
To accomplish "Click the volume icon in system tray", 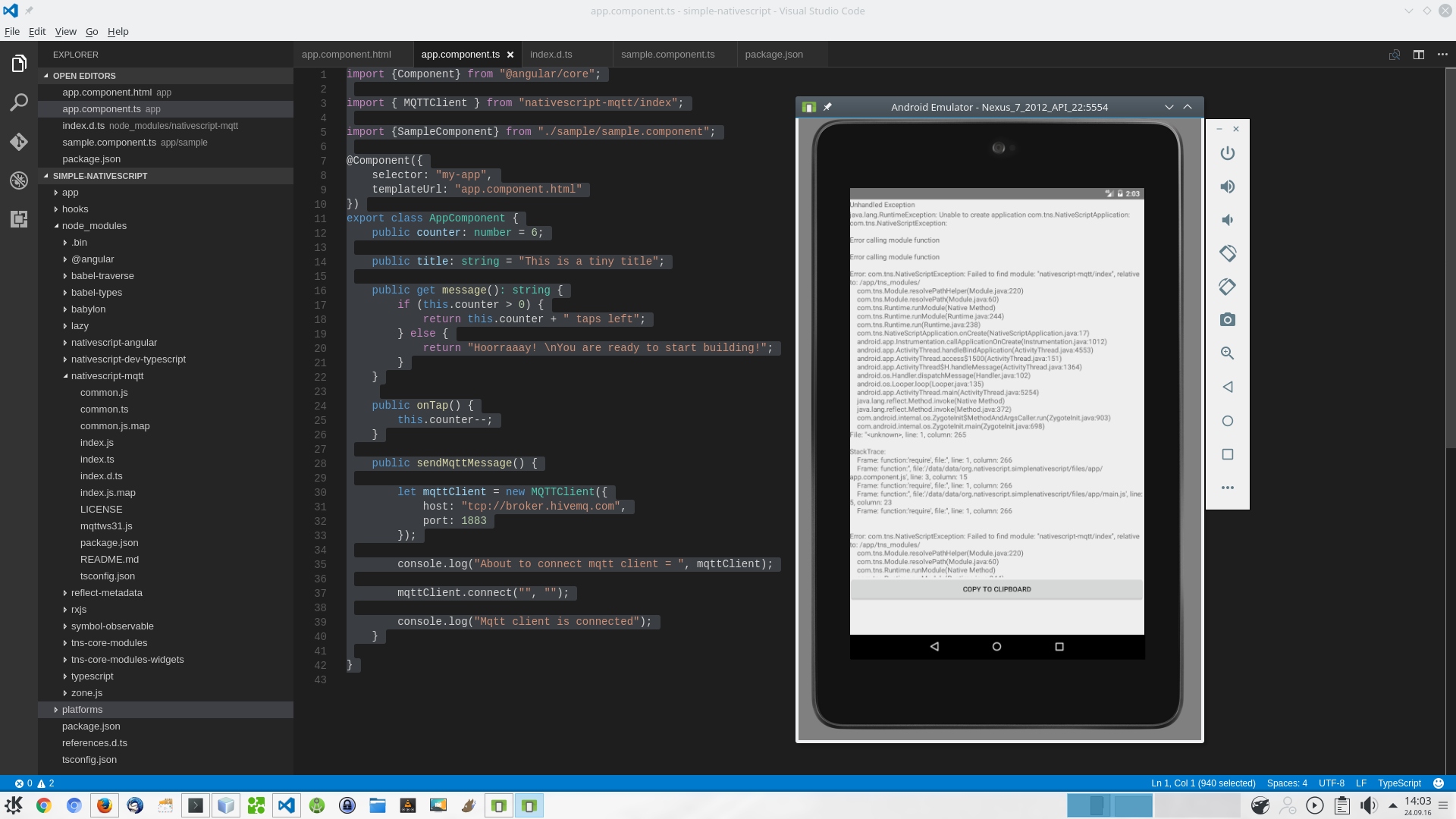I will coord(1368,805).
